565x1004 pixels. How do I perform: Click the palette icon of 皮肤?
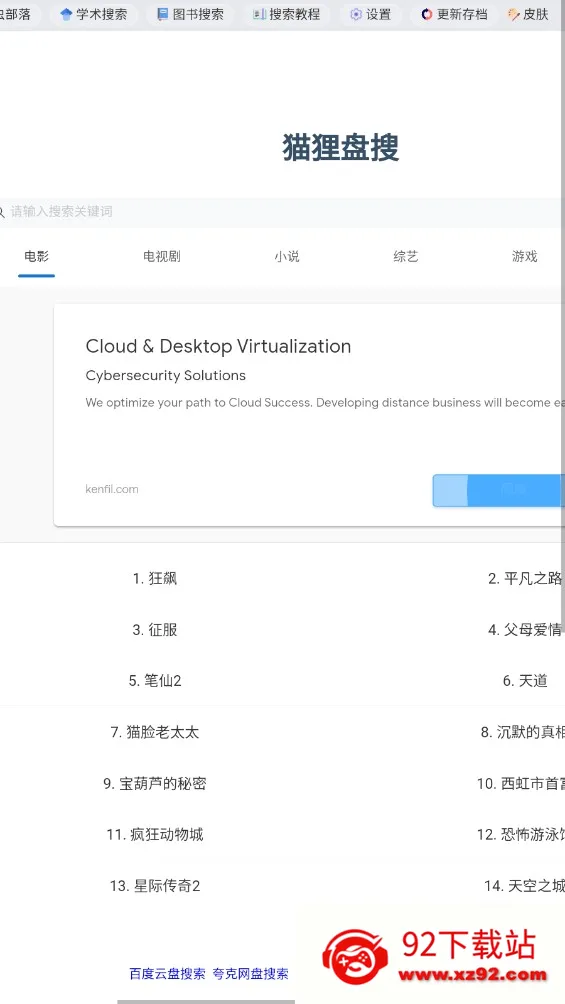pyautogui.click(x=514, y=14)
